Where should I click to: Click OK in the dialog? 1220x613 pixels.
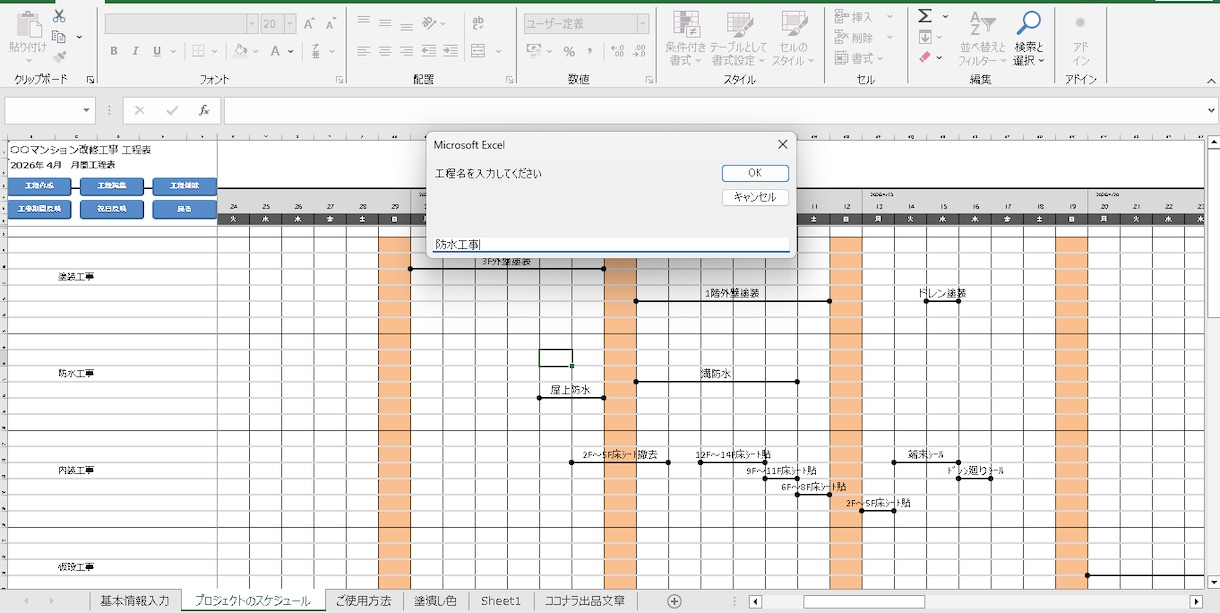[x=755, y=173]
